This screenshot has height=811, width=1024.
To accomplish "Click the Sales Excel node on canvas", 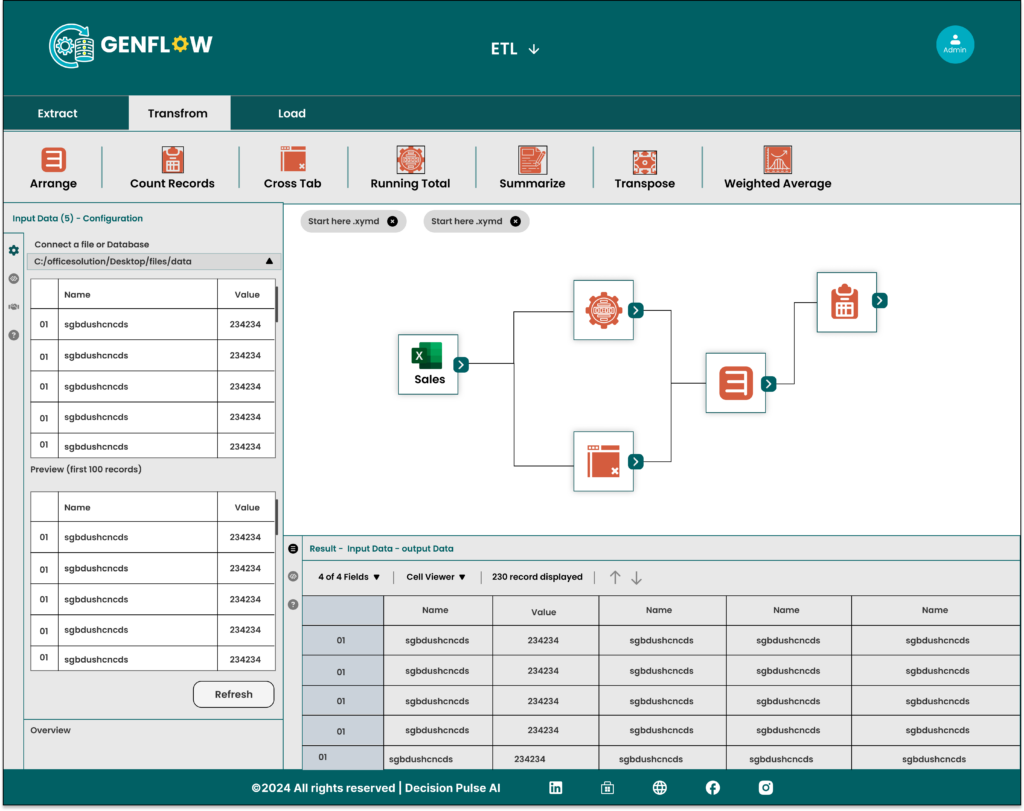I will point(428,364).
